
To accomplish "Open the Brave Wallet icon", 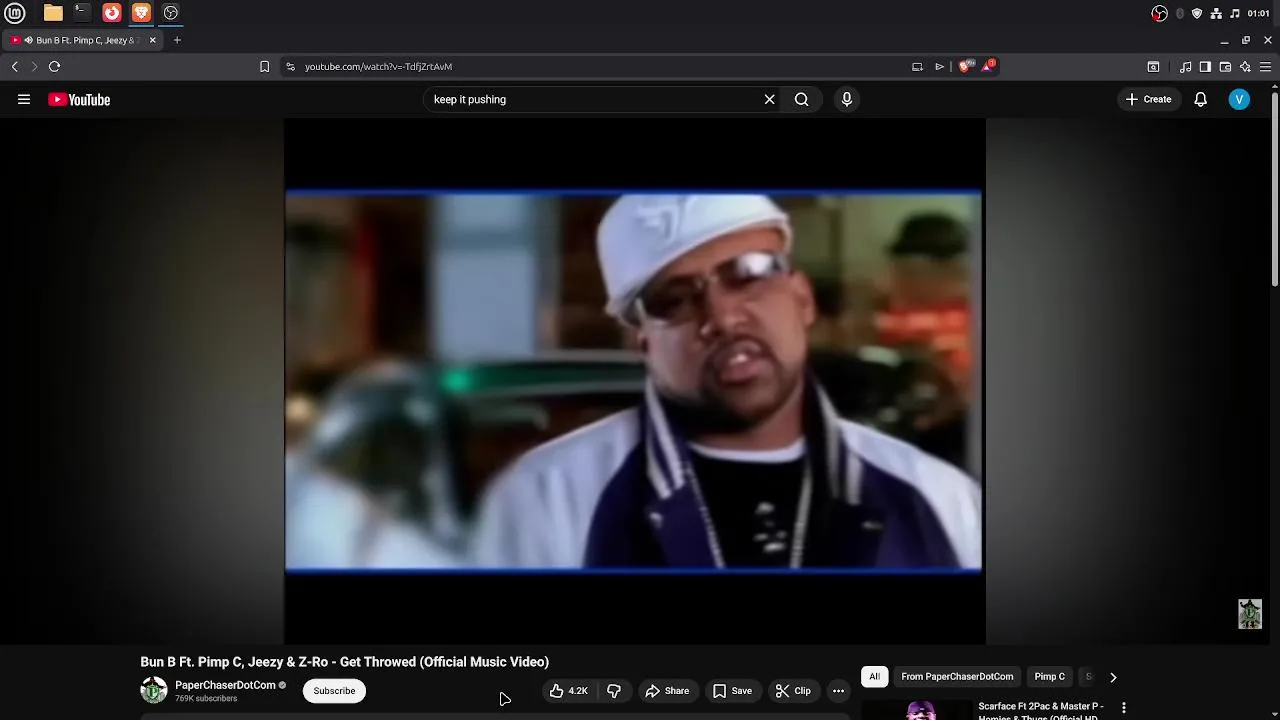I will (x=1225, y=67).
